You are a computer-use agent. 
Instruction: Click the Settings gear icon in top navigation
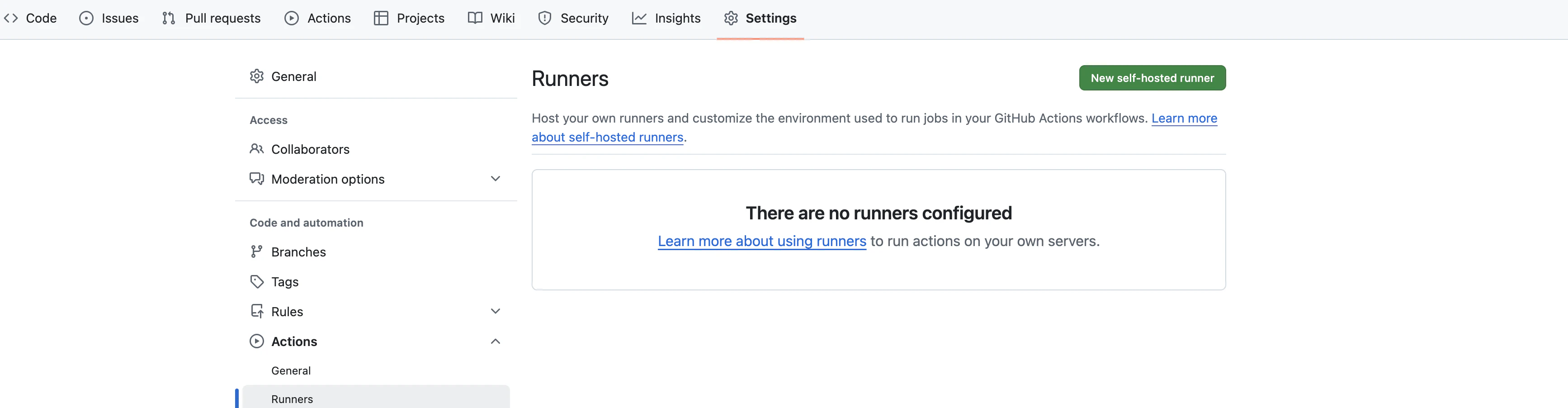click(x=731, y=18)
